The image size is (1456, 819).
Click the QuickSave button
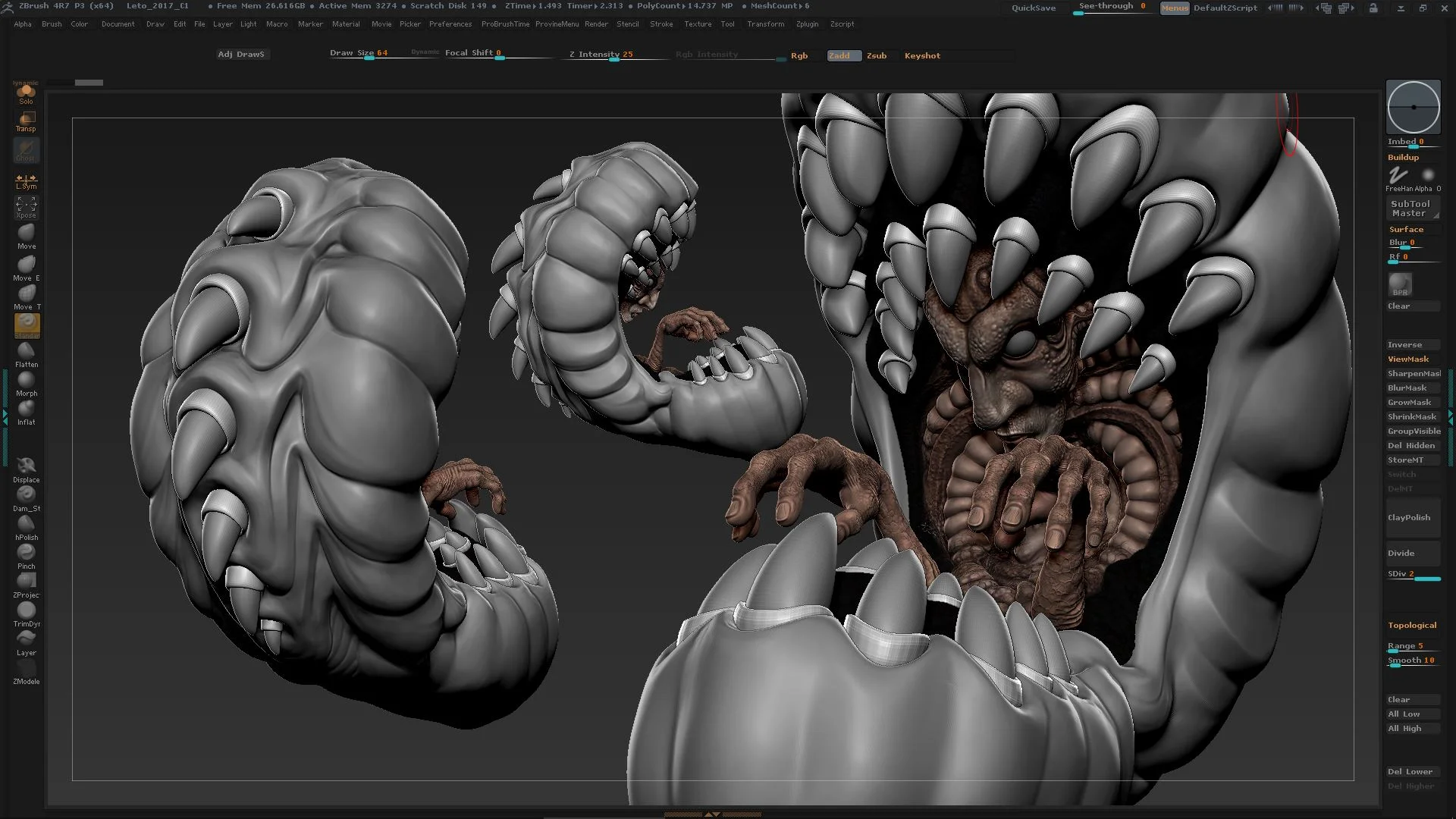point(1033,8)
